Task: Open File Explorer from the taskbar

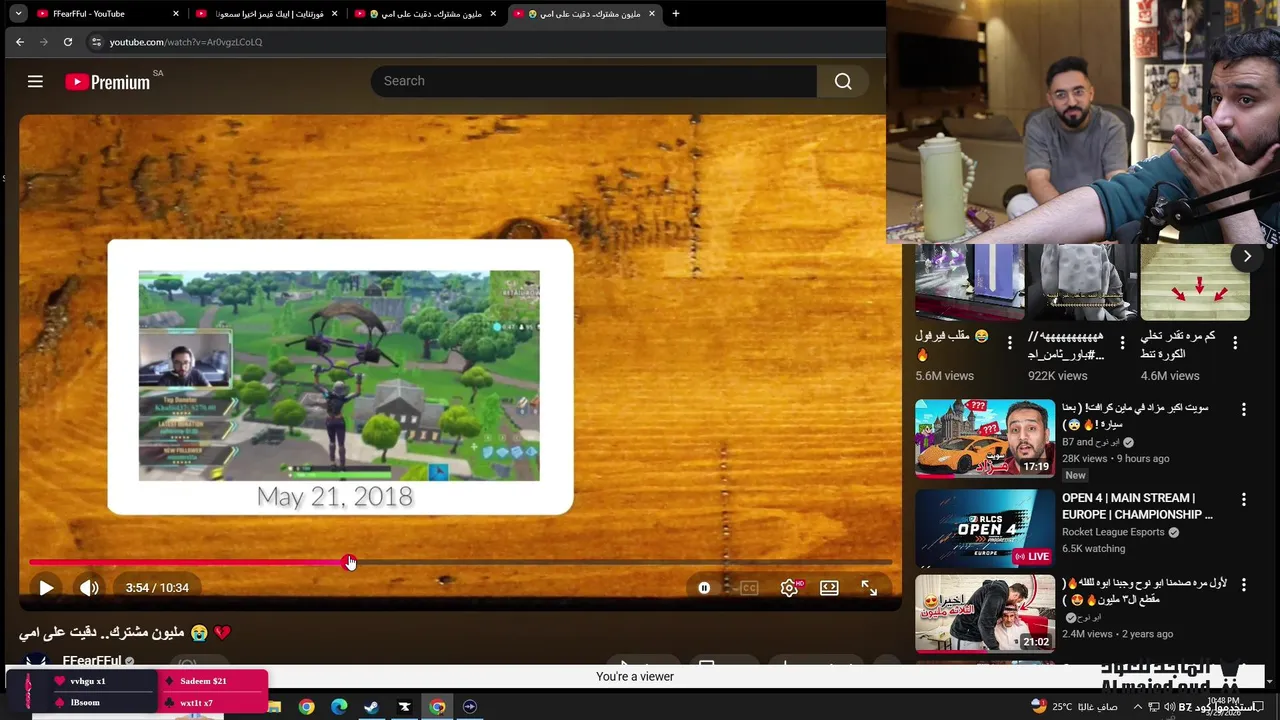Action: [x=274, y=707]
